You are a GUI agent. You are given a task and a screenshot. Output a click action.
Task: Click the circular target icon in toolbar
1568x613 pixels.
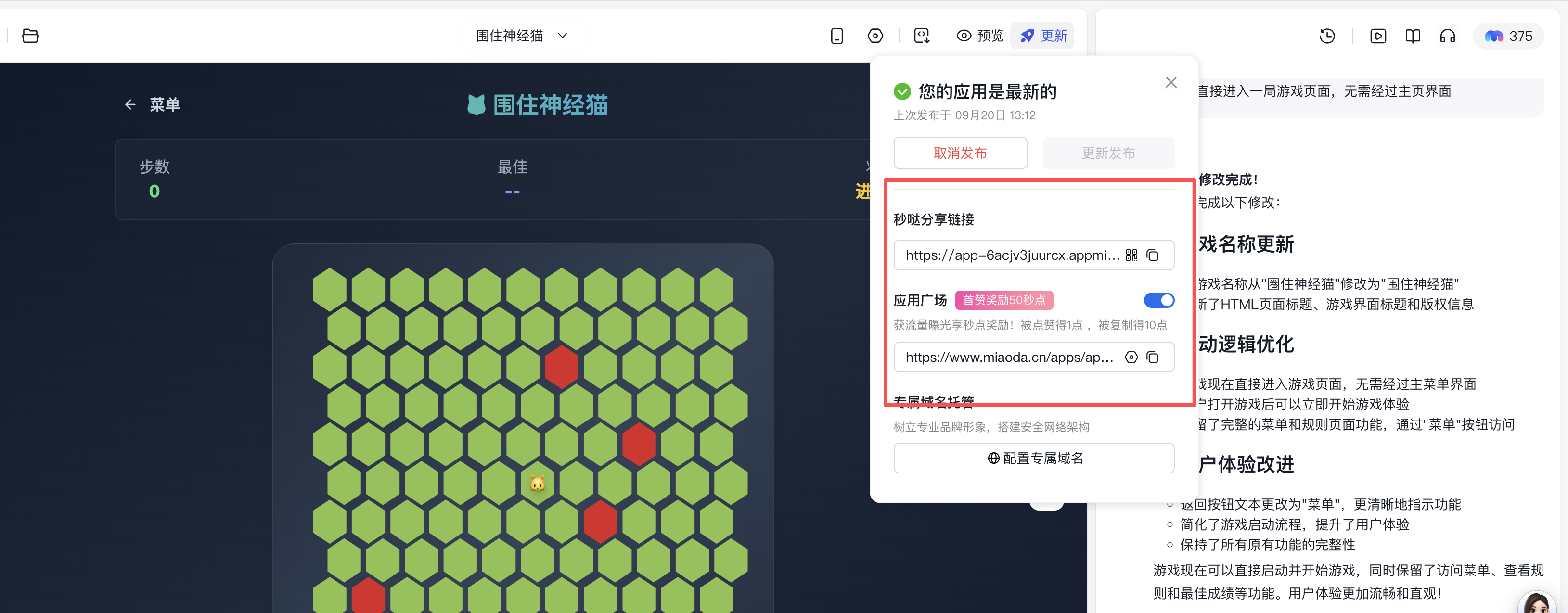click(x=874, y=36)
